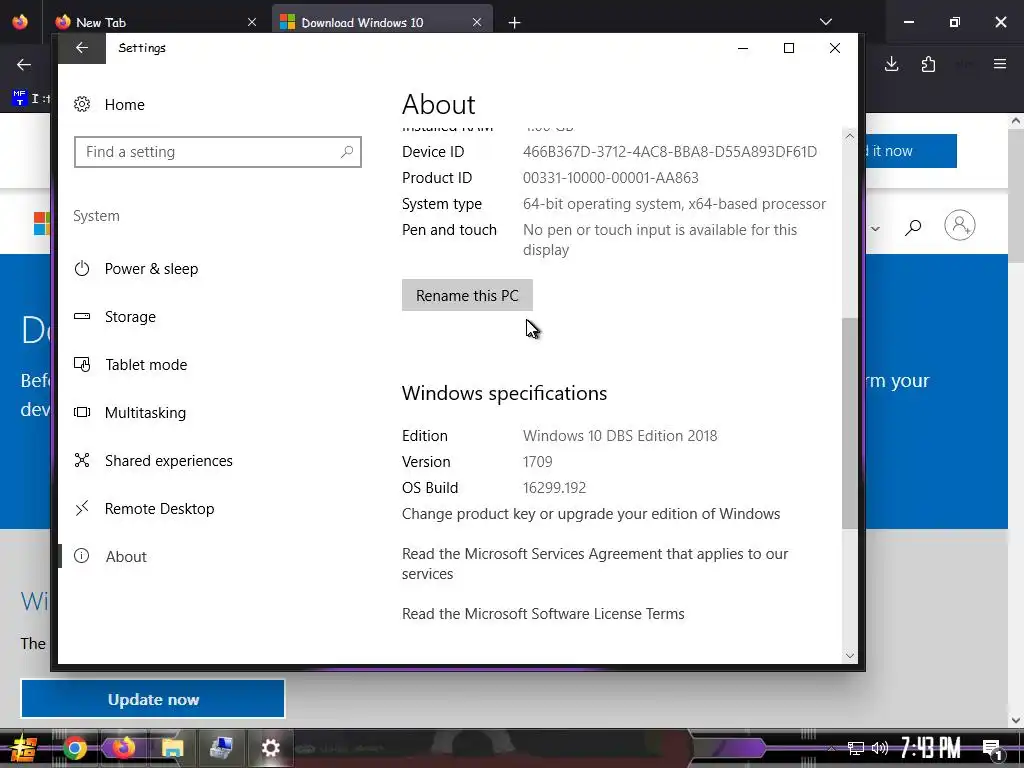Select the About info page
The height and width of the screenshot is (768, 1024).
click(x=125, y=556)
